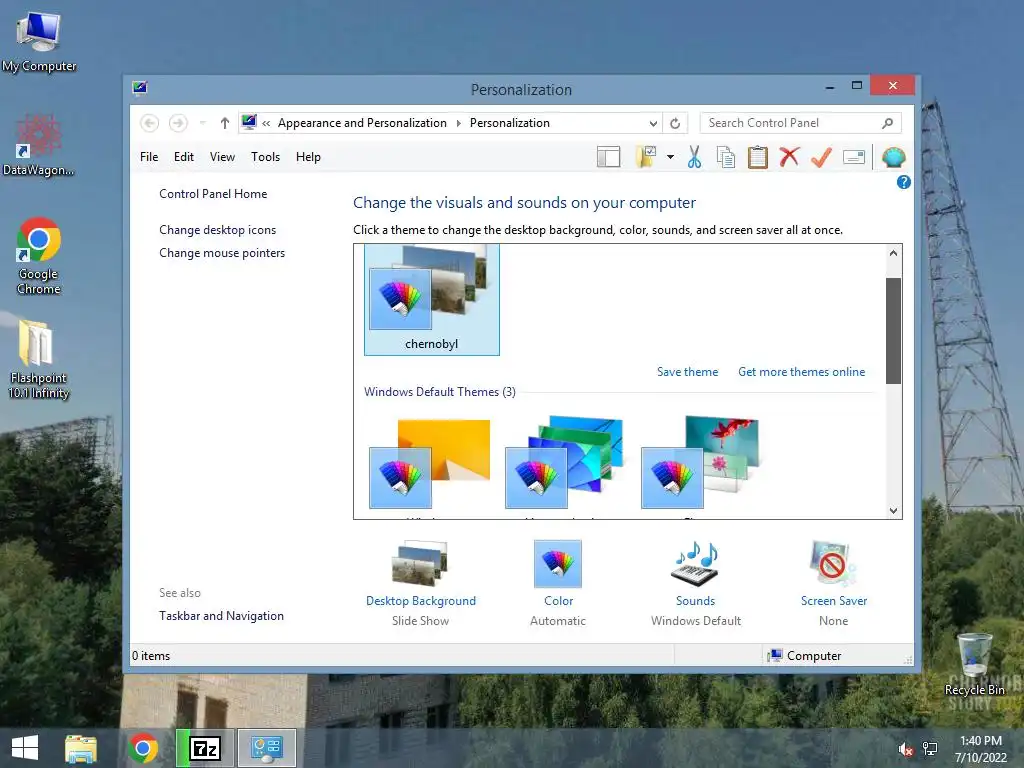
Task: Open Screen Saver settings
Action: pos(833,583)
